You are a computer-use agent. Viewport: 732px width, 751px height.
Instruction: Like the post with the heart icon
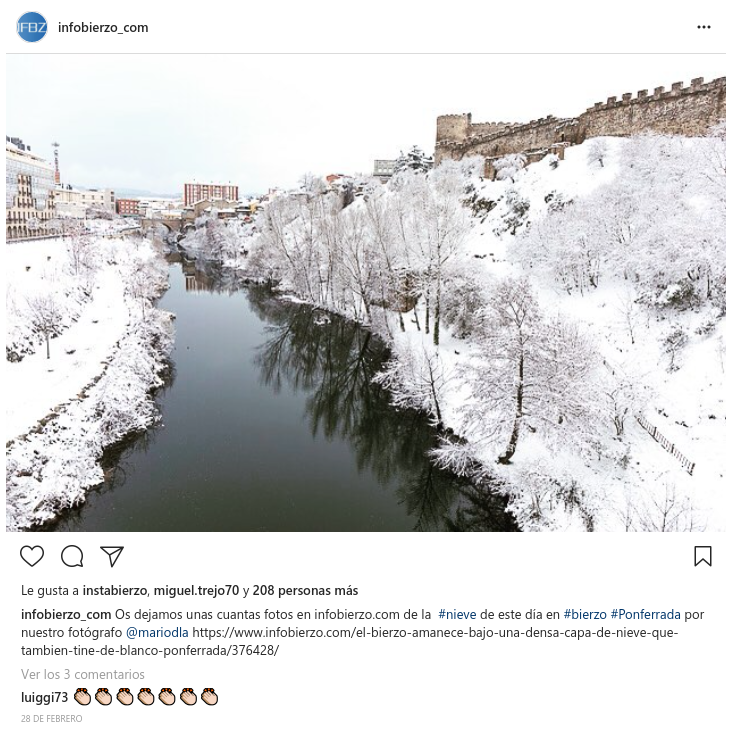point(32,556)
